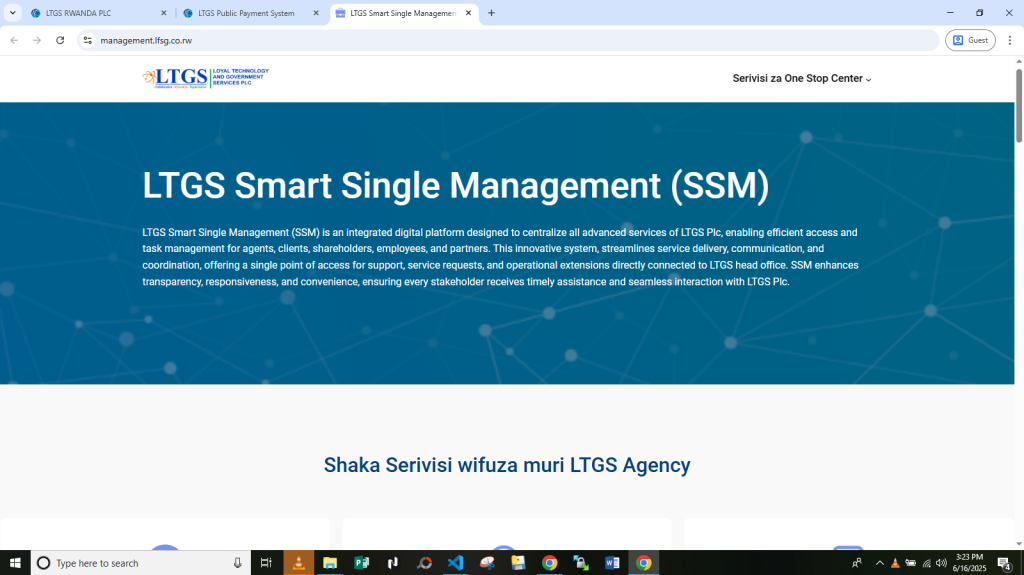Check the battery status tray icon
The width and height of the screenshot is (1024, 575).
click(911, 563)
